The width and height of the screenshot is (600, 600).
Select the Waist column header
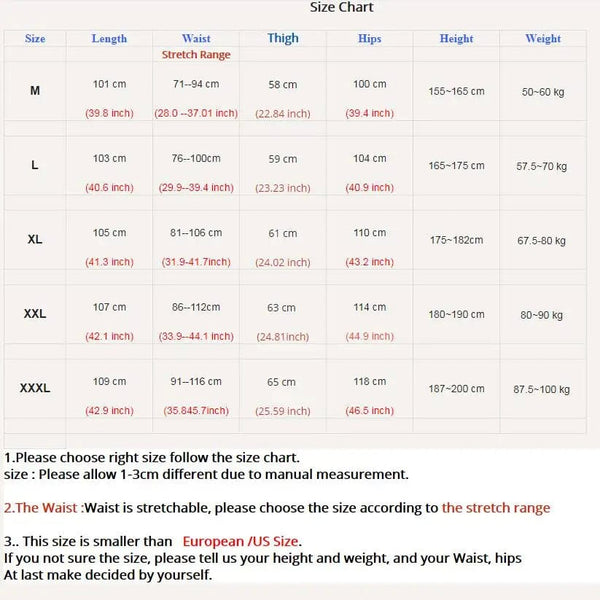[196, 39]
